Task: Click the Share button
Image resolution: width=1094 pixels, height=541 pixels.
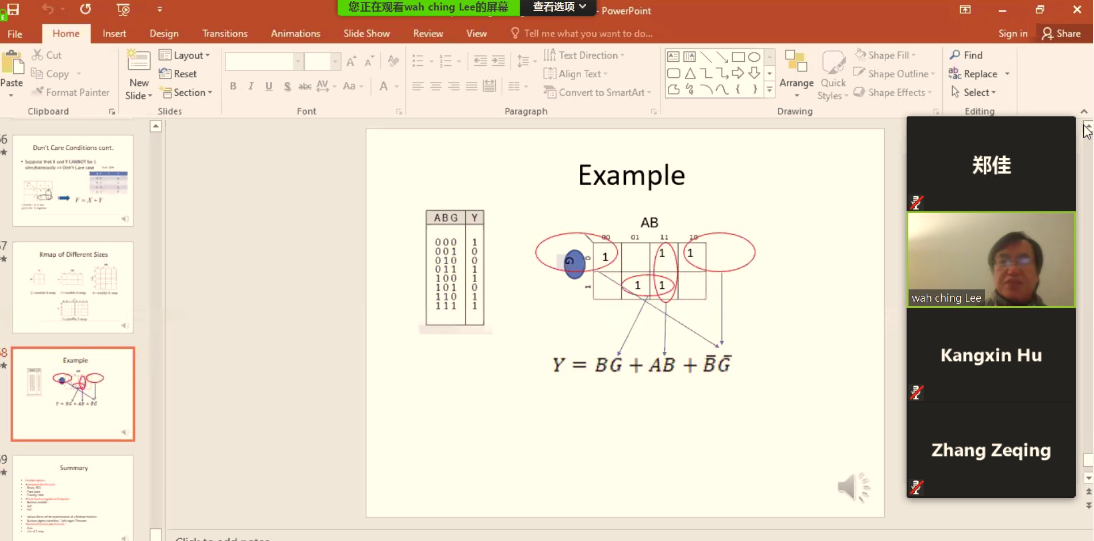Action: pyautogui.click(x=1061, y=33)
